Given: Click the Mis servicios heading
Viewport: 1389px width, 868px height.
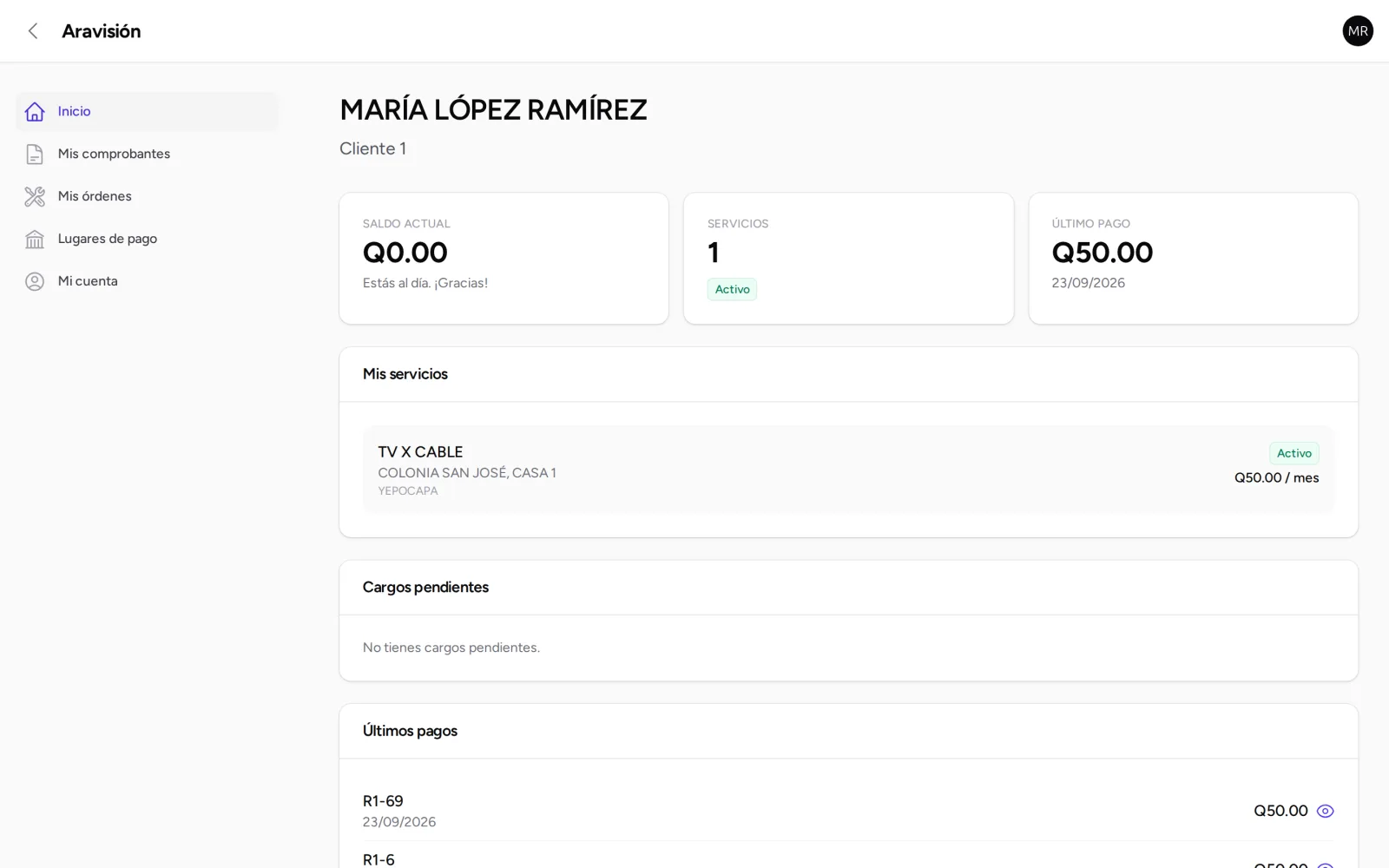Looking at the screenshot, I should click(405, 374).
